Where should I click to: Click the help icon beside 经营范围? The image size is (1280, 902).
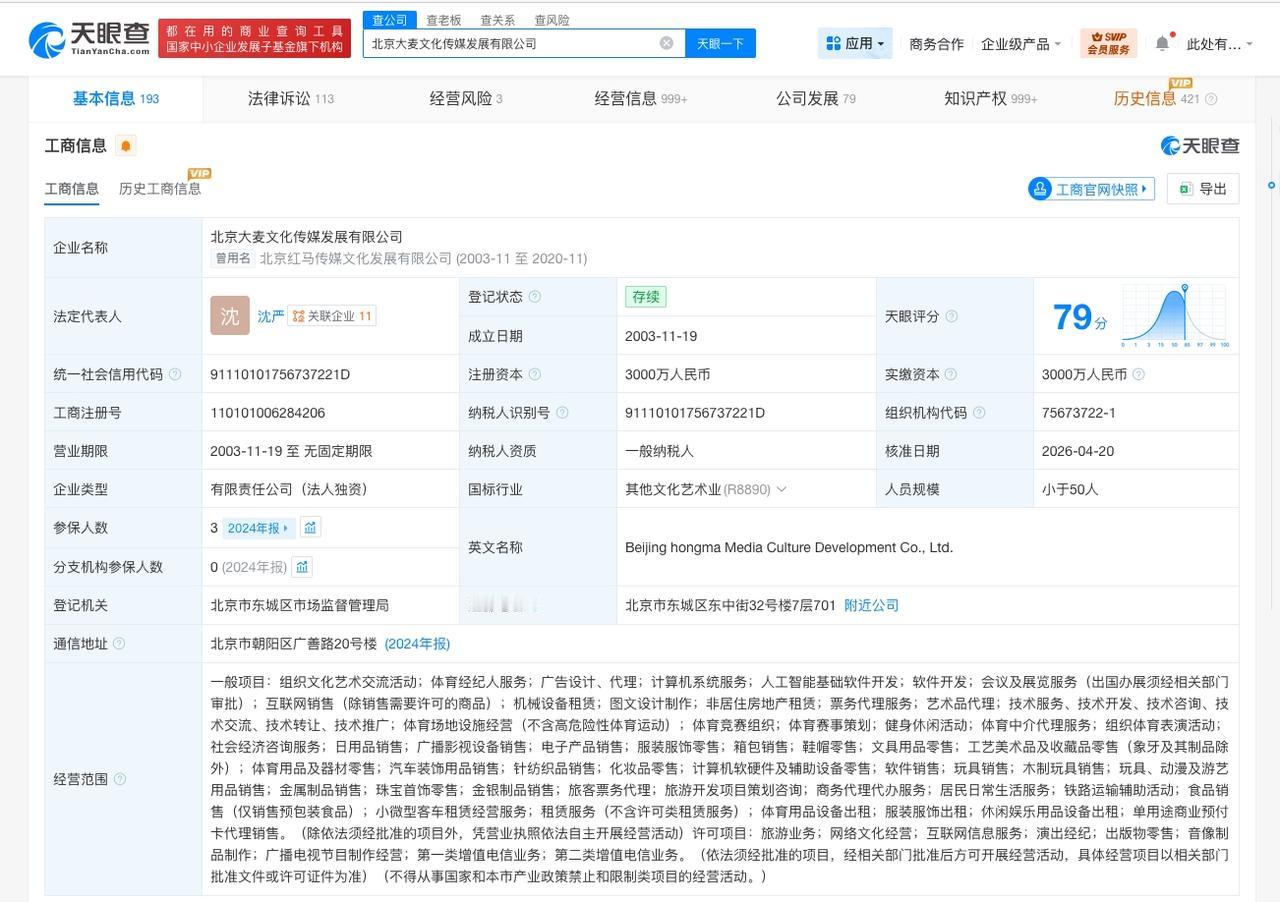pyautogui.click(x=120, y=779)
